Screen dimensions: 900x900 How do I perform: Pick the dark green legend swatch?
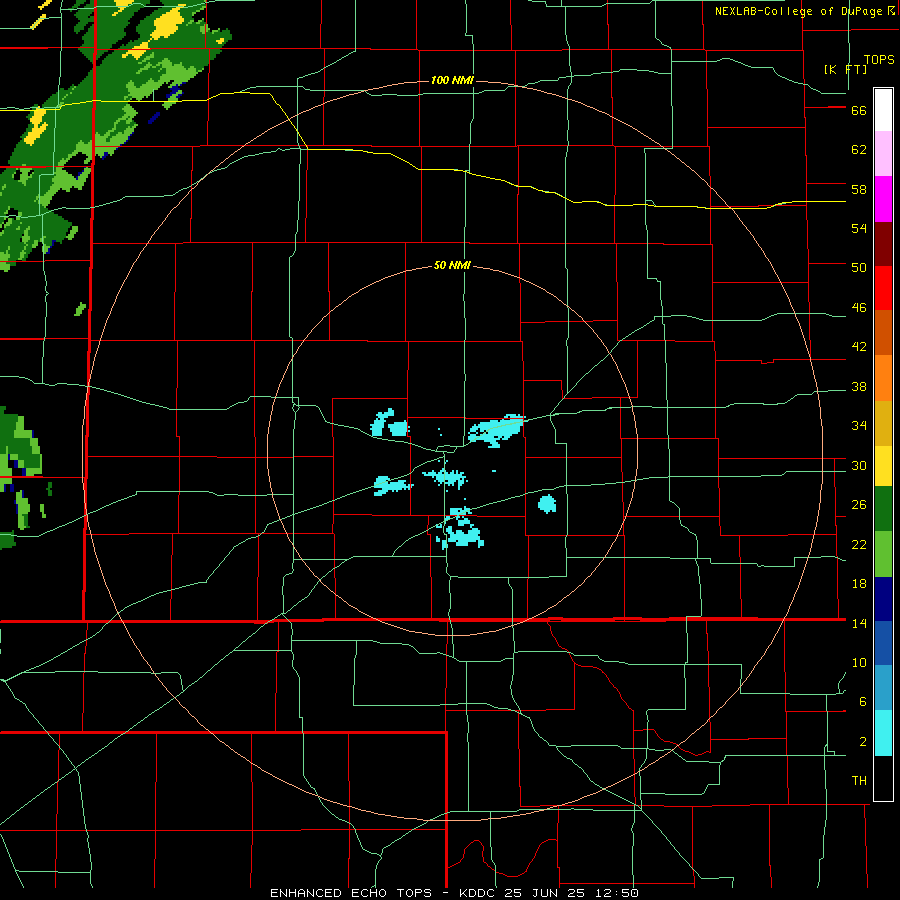883,509
